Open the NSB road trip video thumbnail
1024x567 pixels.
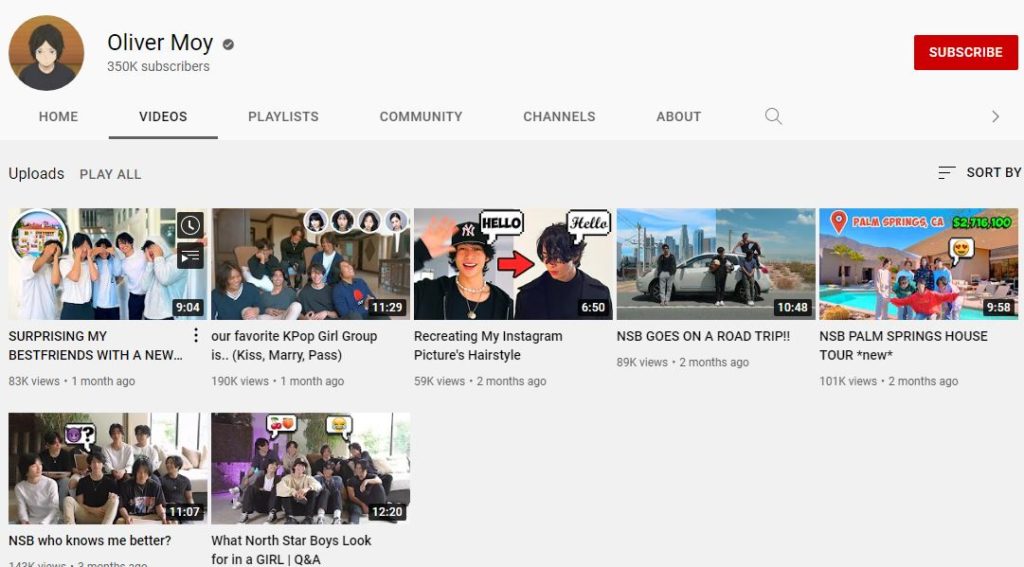716,264
